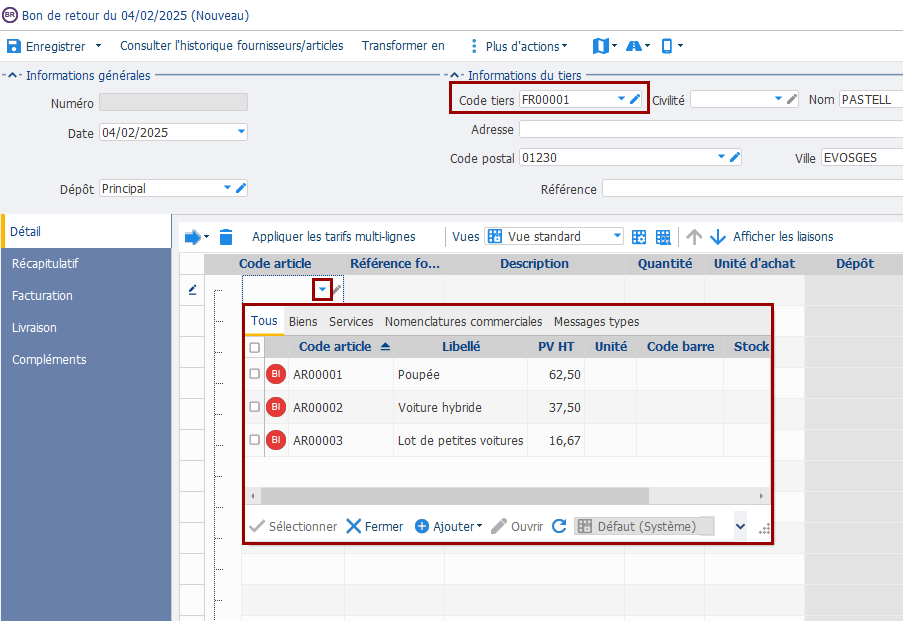Click the article popup horizontal scrollbar
Image resolution: width=903 pixels, height=621 pixels.
coord(455,495)
